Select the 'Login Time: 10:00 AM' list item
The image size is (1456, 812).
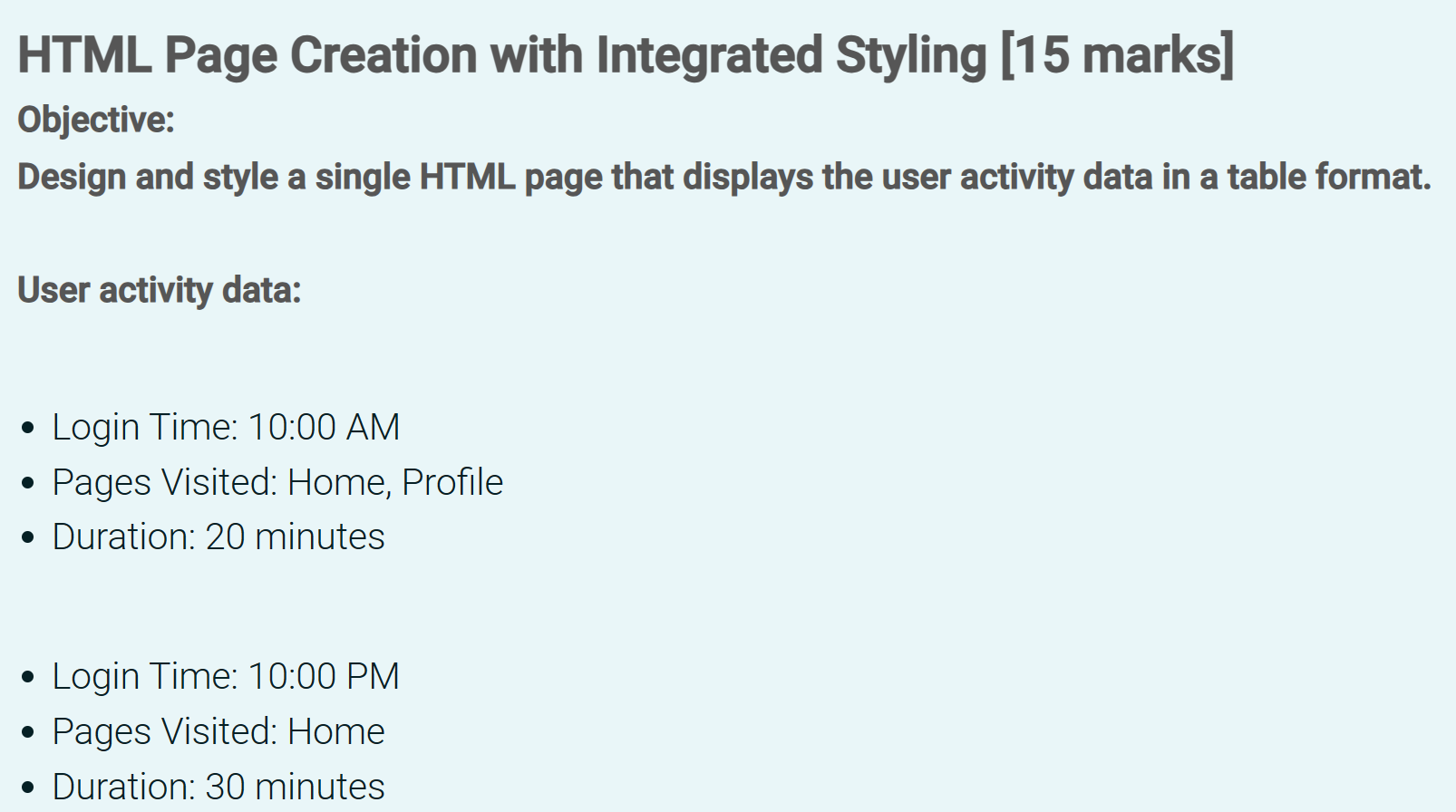coord(226,428)
